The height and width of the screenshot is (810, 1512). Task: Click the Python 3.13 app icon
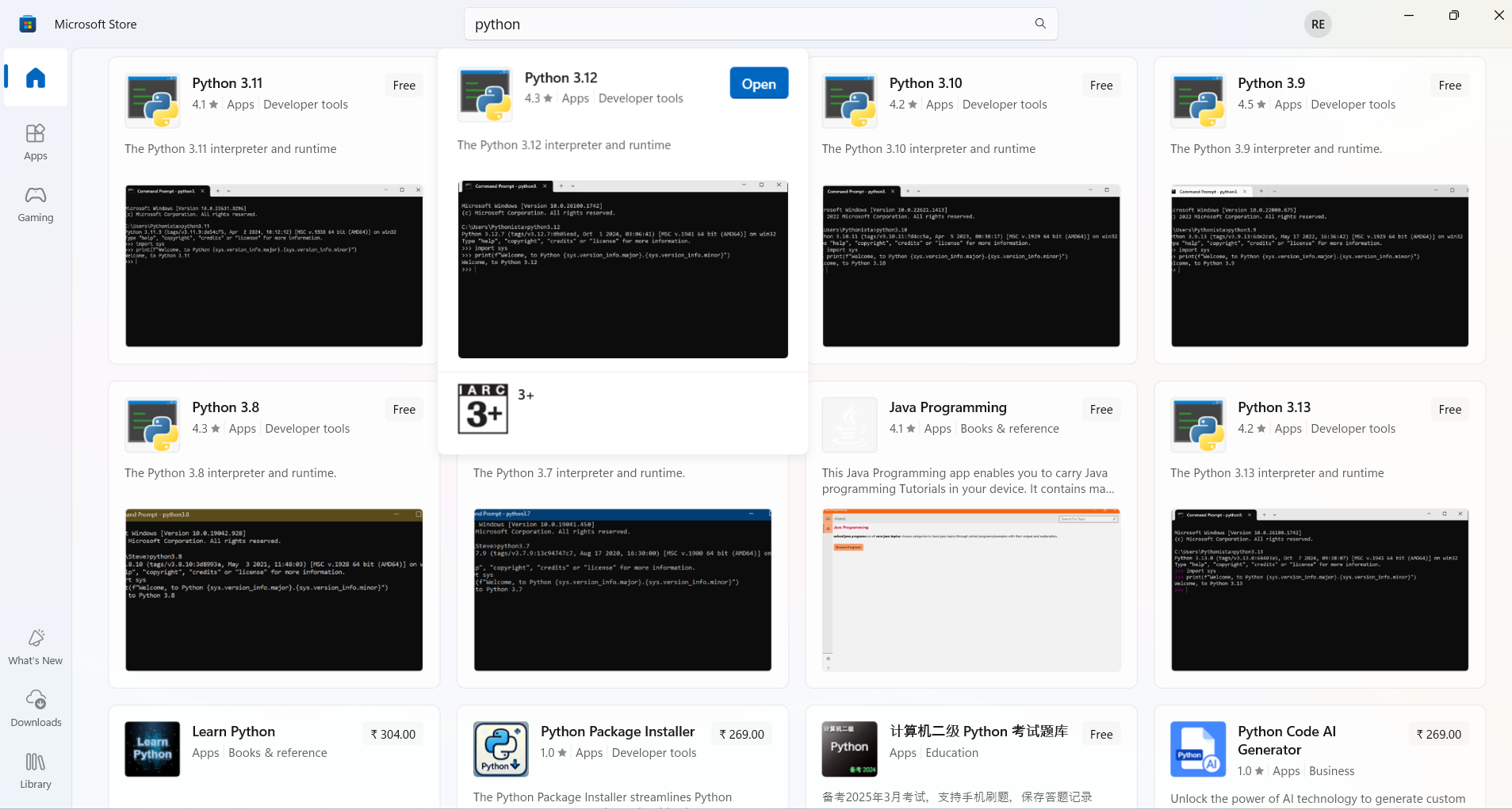pos(1198,425)
